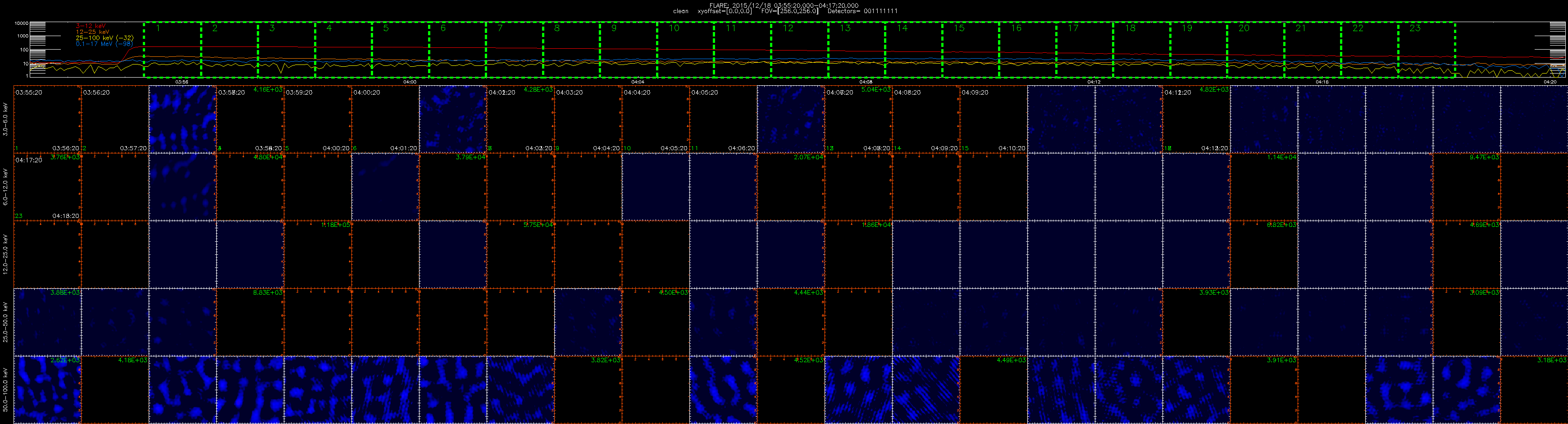Click the 4.16E+03 peak value label

click(x=268, y=90)
